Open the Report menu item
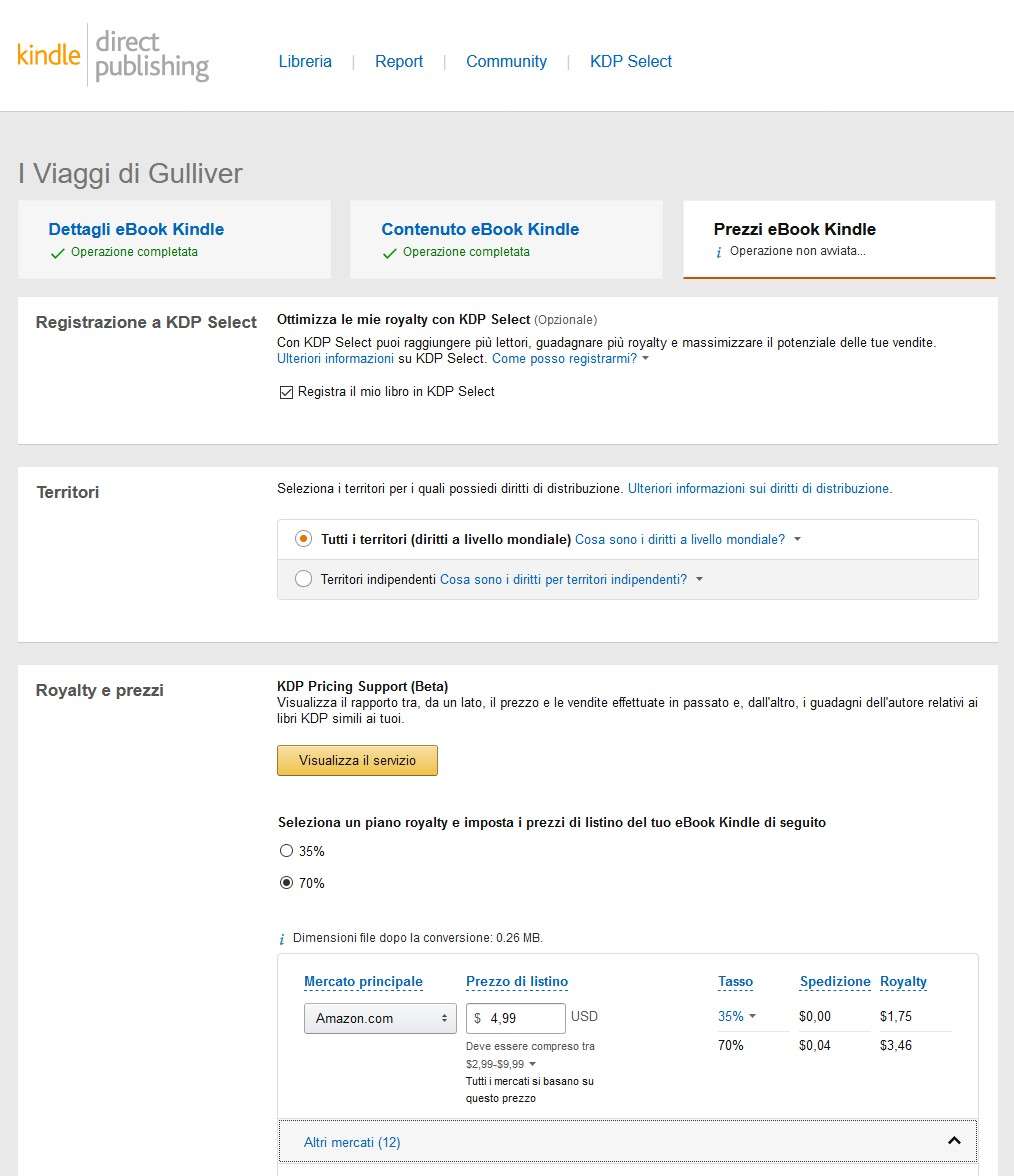This screenshot has height=1176, width=1014. pos(399,62)
